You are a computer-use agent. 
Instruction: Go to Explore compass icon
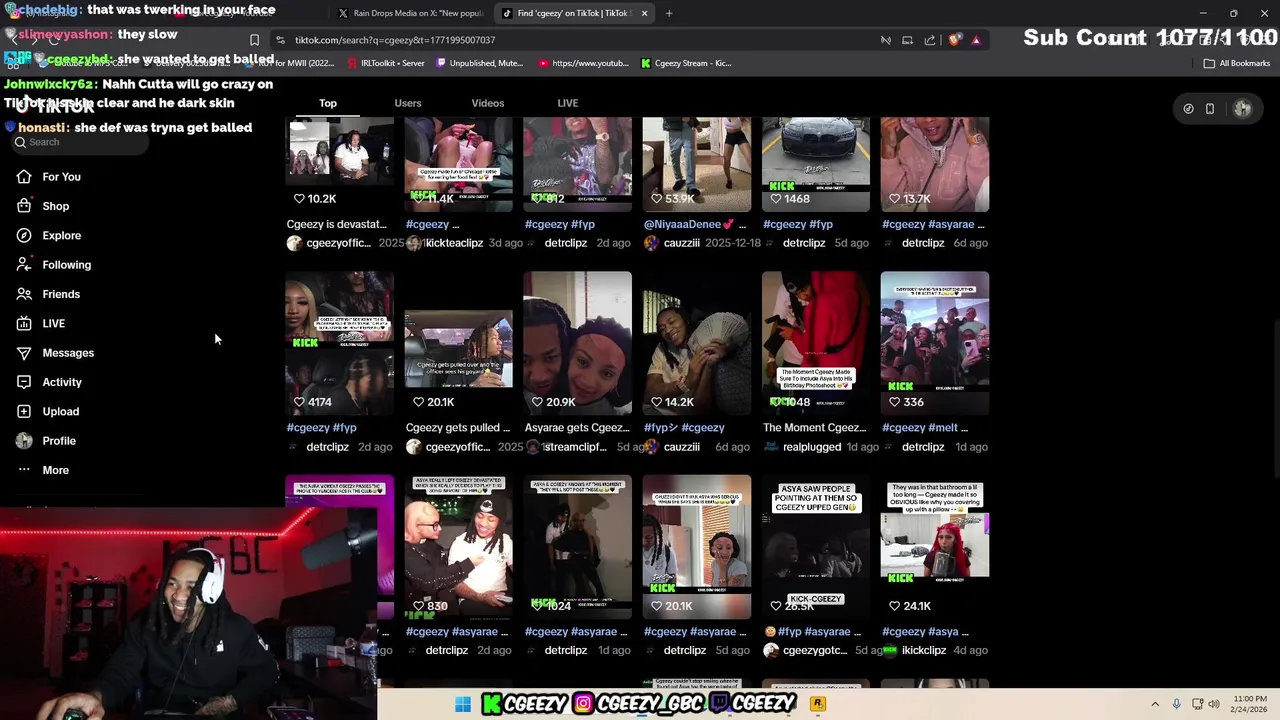[x=24, y=235]
